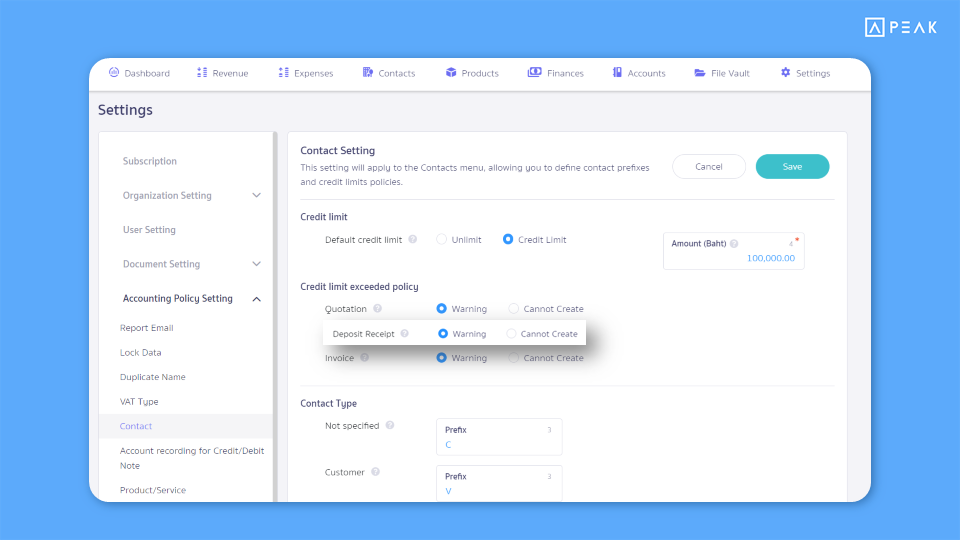Open Report Email setting
960x540 pixels.
147,328
